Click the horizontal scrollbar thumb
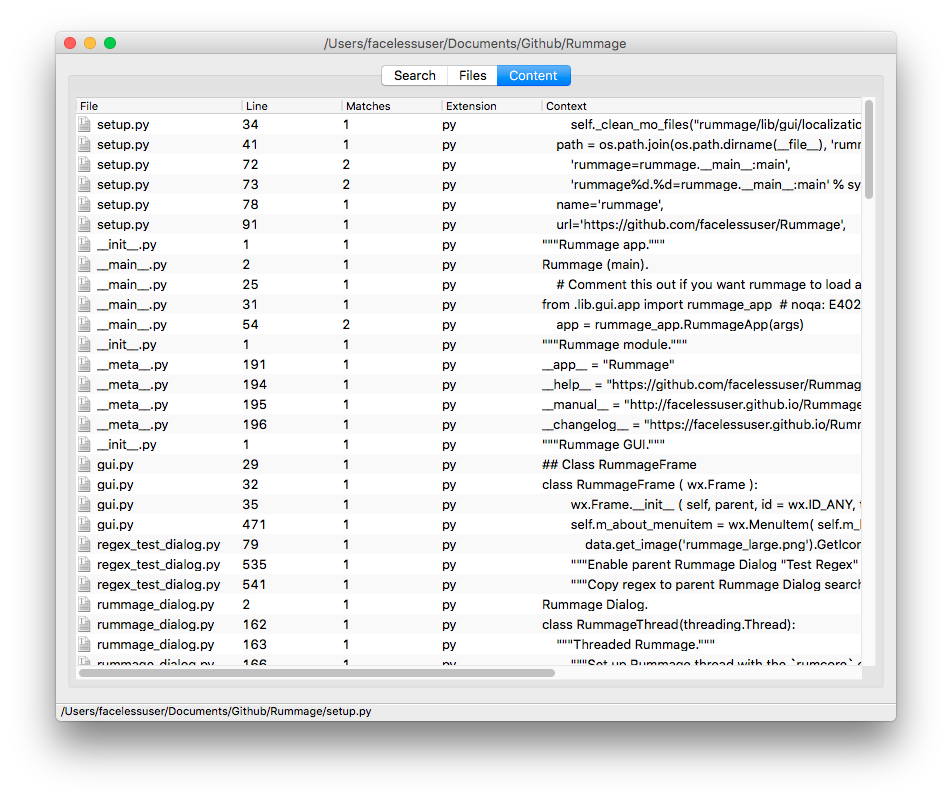Viewport: 952px width, 801px height. (317, 673)
